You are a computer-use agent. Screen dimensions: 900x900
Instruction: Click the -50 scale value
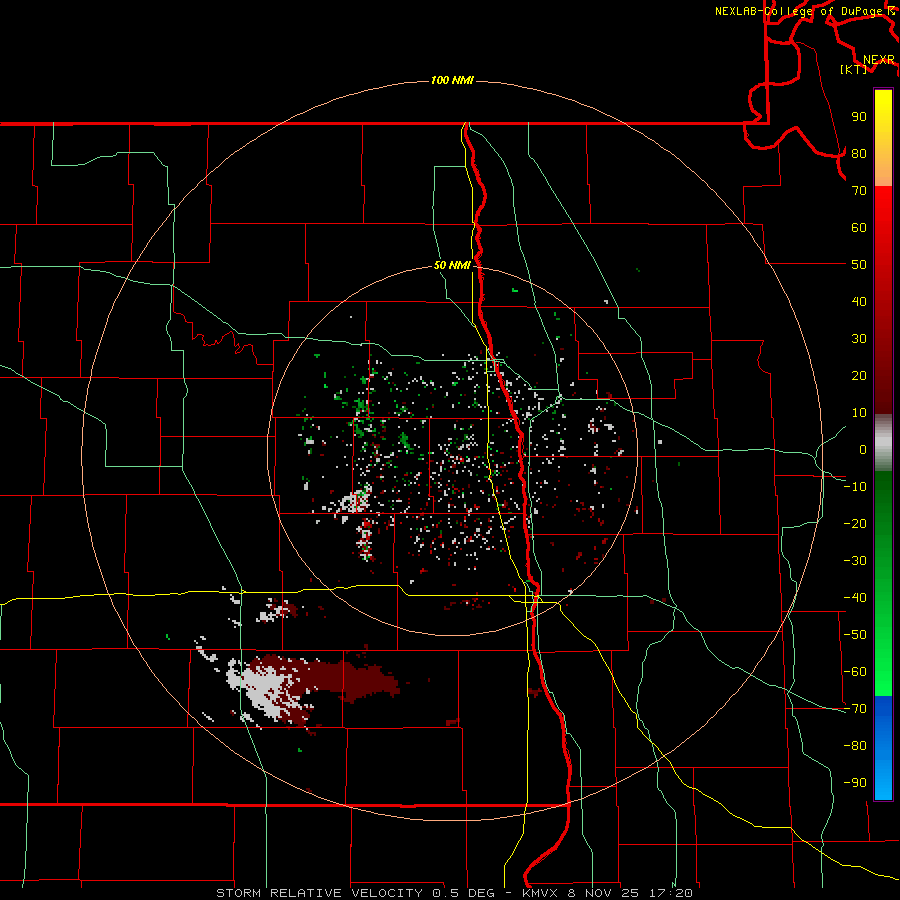(855, 635)
